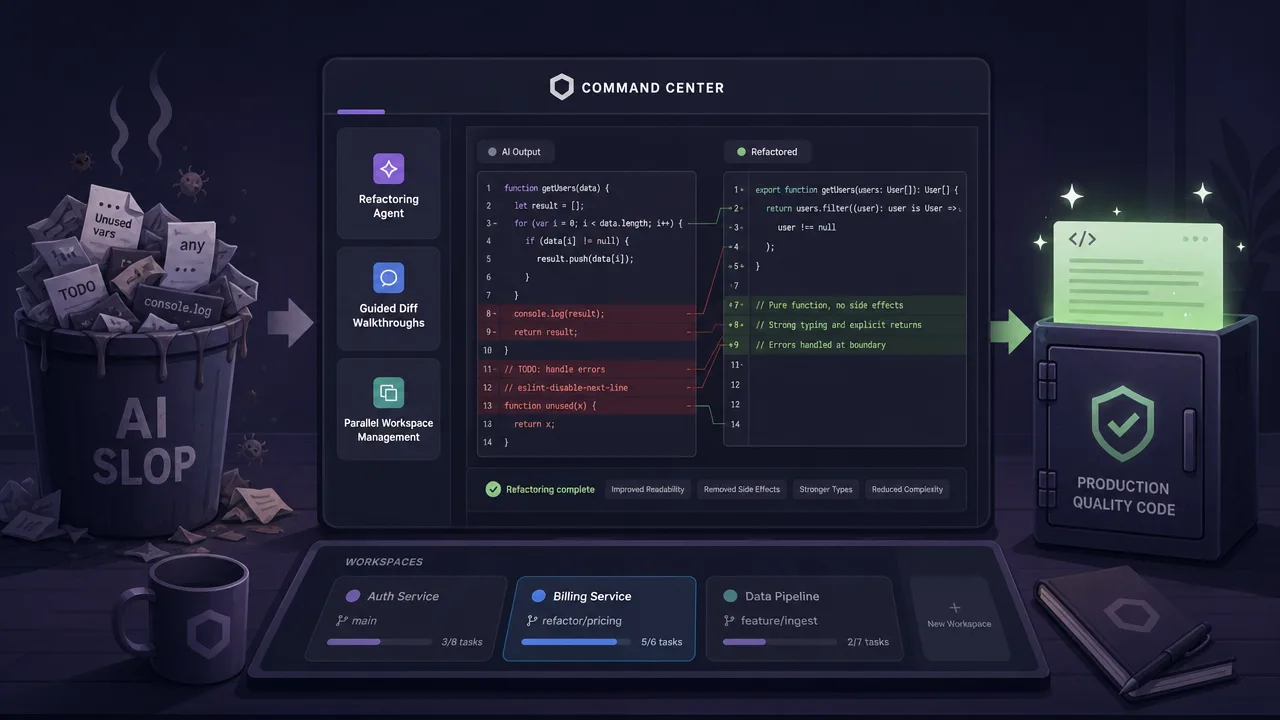The width and height of the screenshot is (1280, 720).
Task: Click the removed function unused(x) line
Action: (x=587, y=406)
